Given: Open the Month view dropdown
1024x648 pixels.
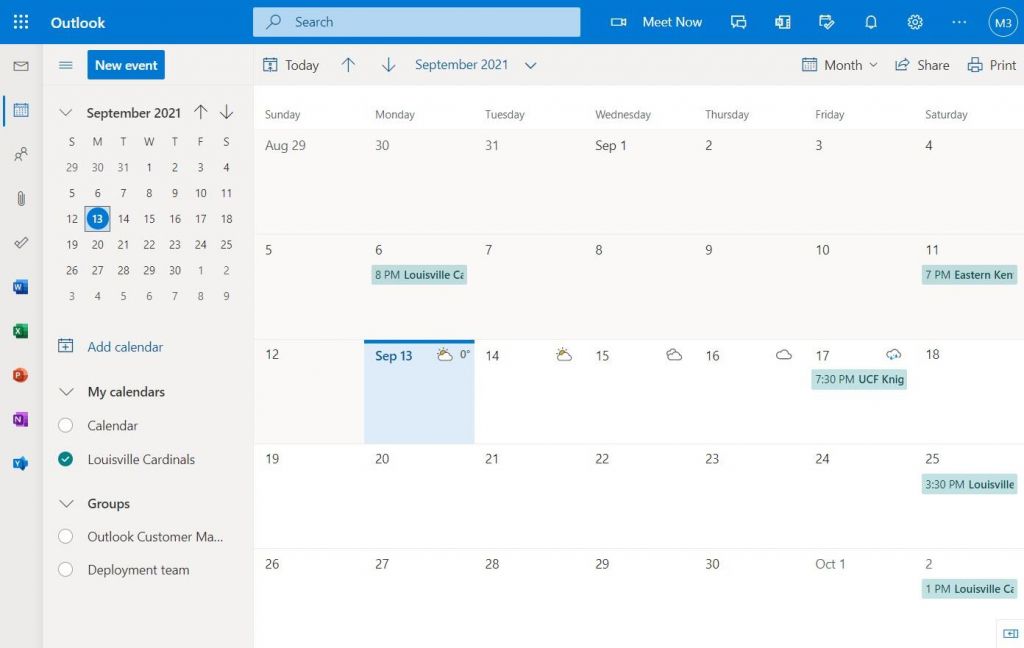Looking at the screenshot, I should pyautogui.click(x=840, y=64).
